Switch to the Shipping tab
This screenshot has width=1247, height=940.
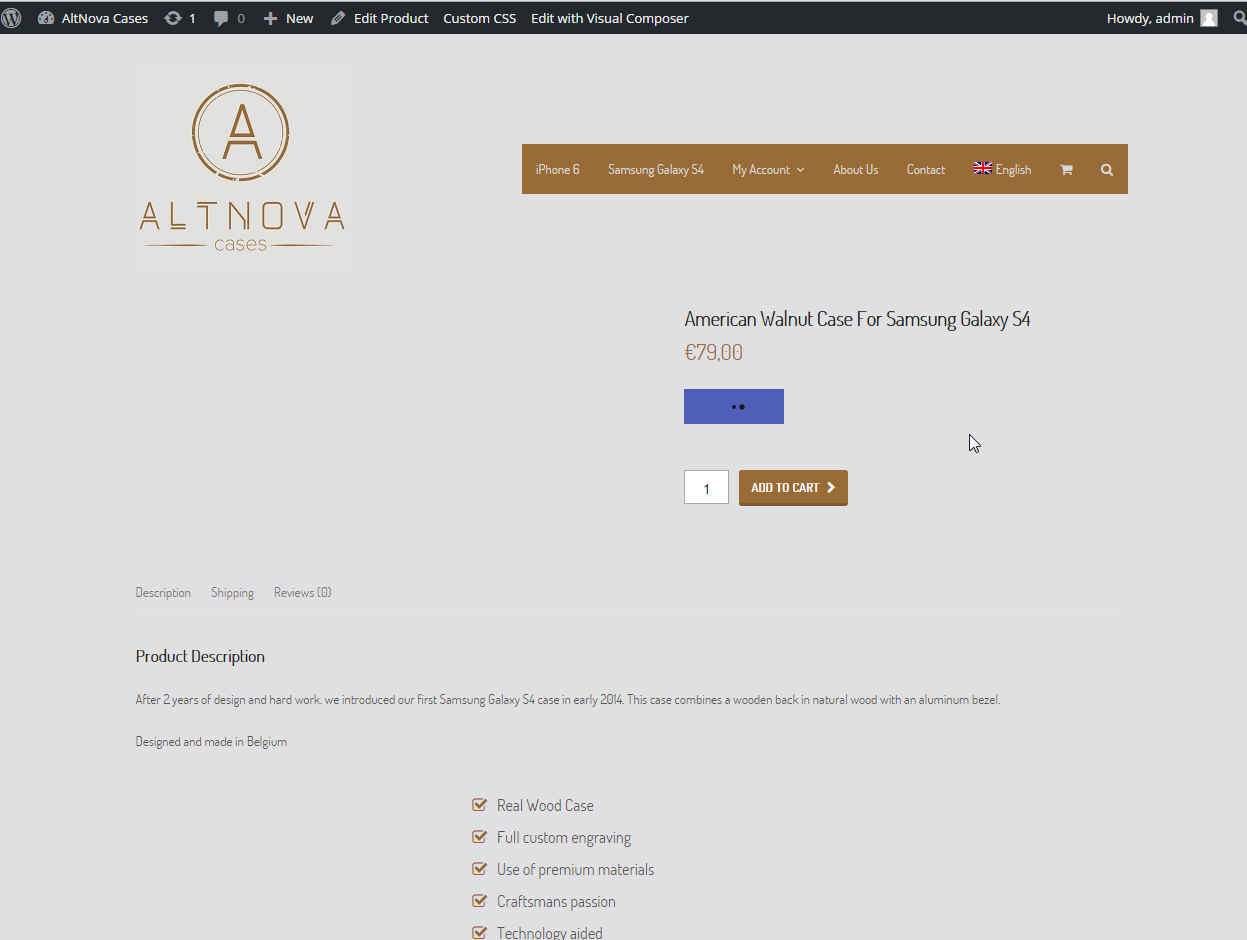coord(232,592)
